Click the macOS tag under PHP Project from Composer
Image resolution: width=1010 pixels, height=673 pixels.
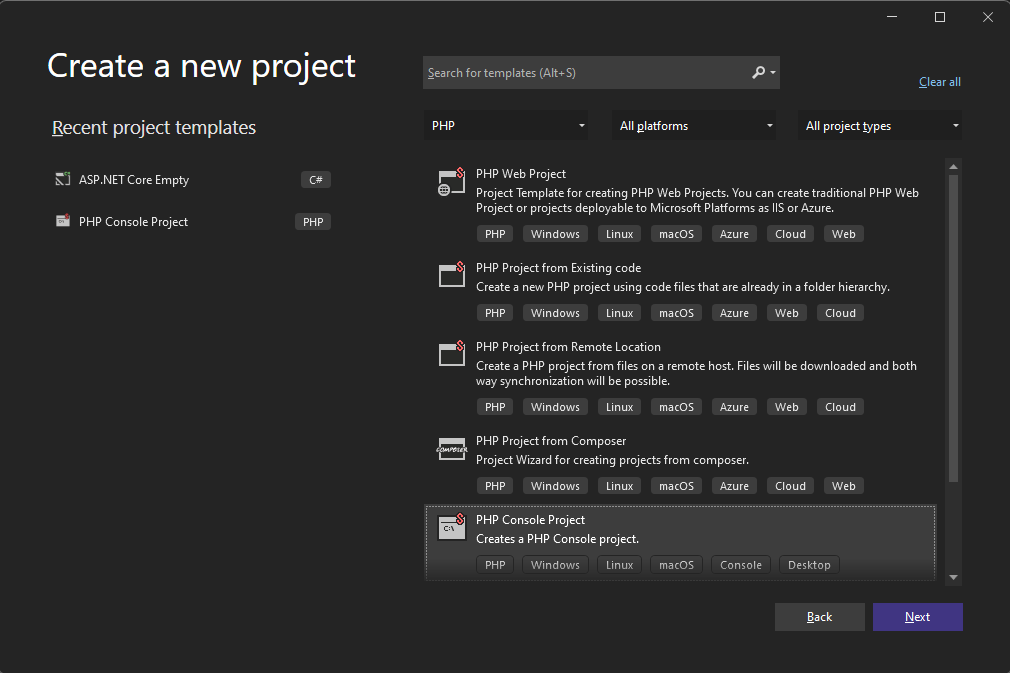coord(676,486)
